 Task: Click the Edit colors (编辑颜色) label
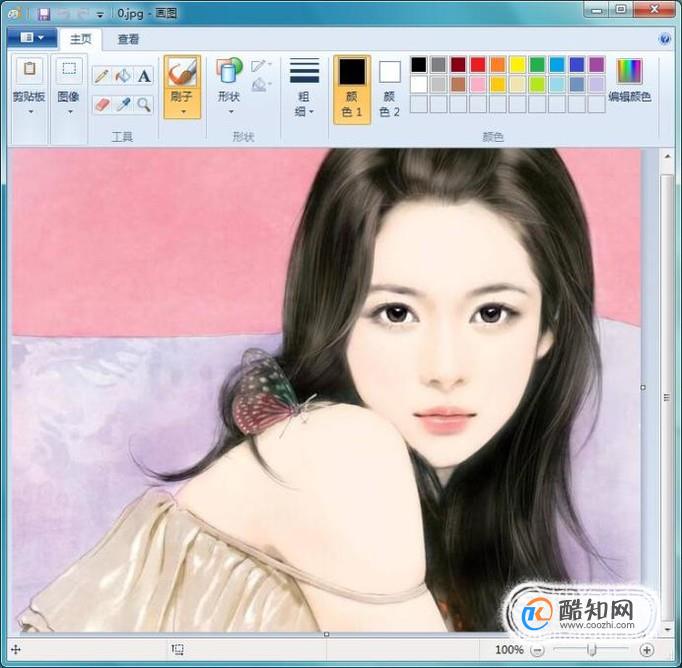[x=629, y=97]
